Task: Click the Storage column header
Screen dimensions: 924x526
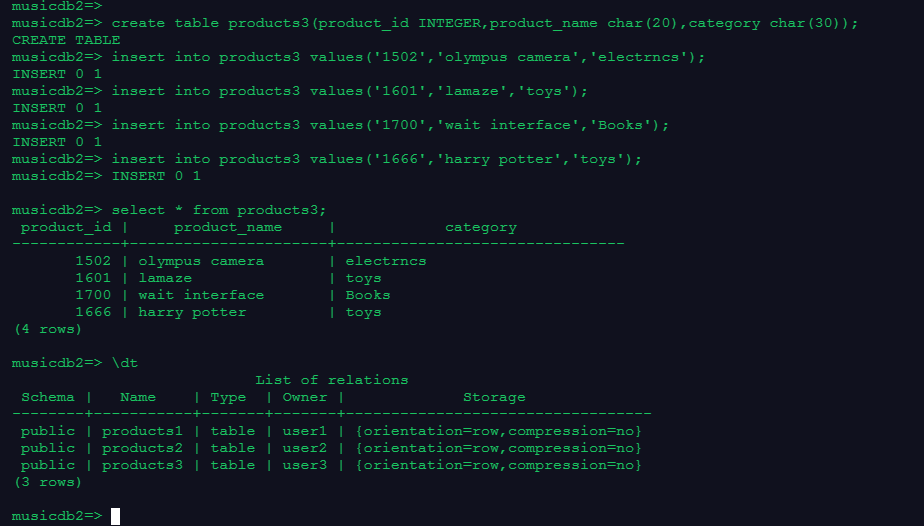Action: point(494,397)
